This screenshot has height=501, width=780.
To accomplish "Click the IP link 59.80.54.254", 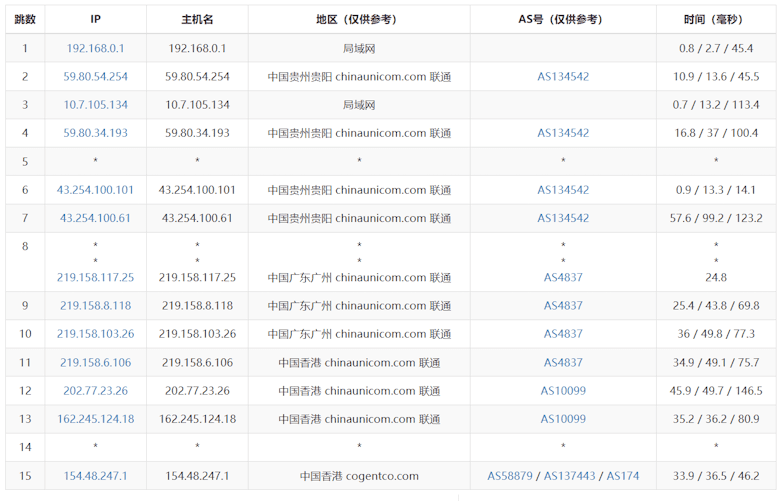I will [96, 77].
